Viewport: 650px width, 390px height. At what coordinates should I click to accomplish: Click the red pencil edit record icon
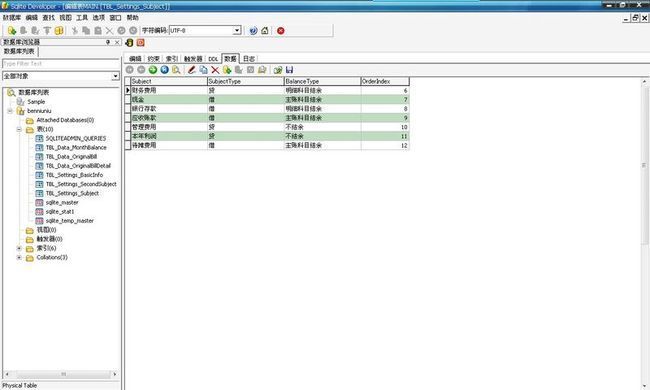pos(192,70)
